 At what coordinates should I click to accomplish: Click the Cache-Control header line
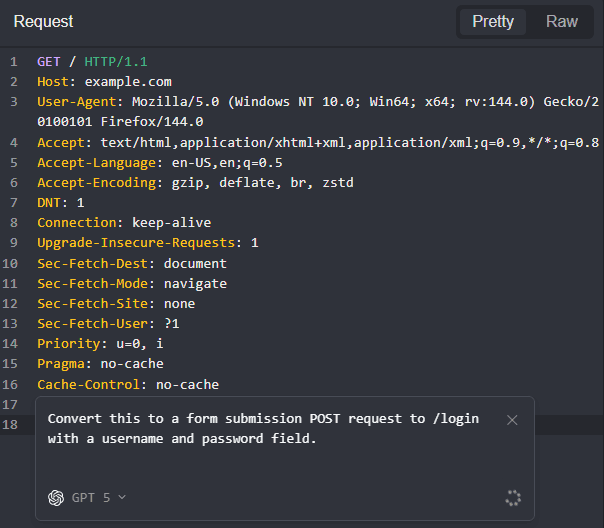point(127,384)
